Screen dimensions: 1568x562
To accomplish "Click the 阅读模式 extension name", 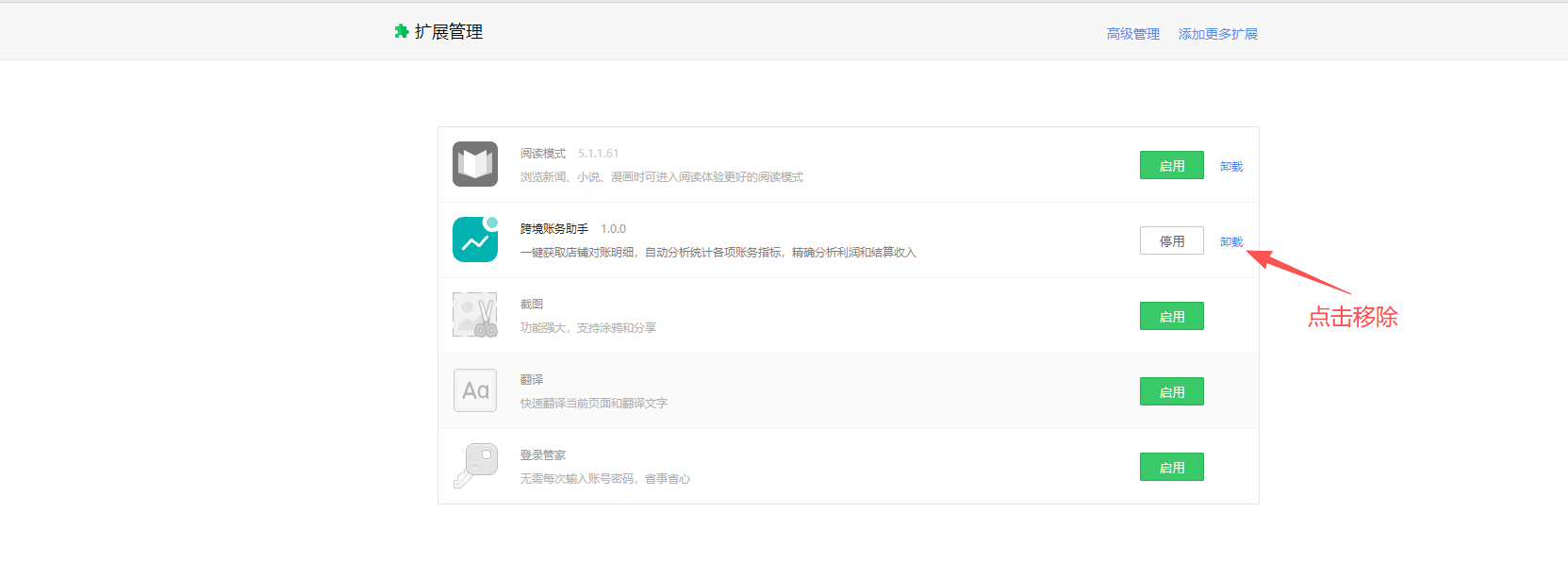I will click(543, 153).
